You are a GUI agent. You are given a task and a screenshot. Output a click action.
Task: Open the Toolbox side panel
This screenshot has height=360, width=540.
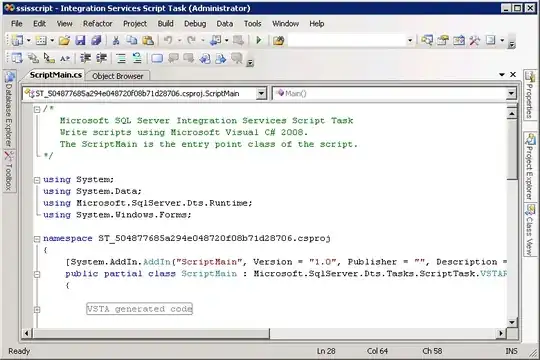point(8,171)
